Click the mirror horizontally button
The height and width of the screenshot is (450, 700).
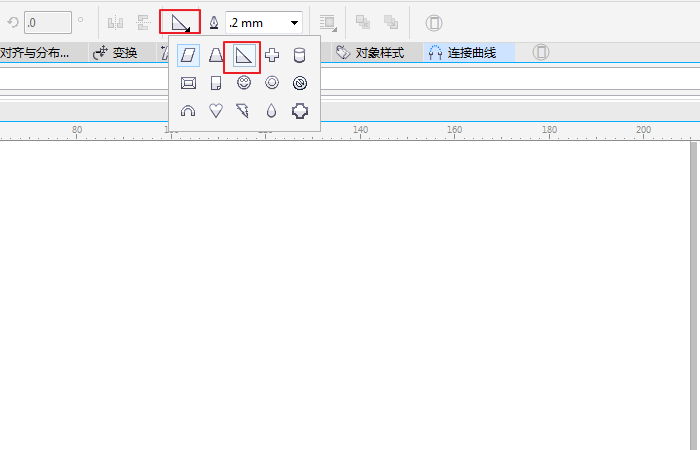click(x=115, y=22)
